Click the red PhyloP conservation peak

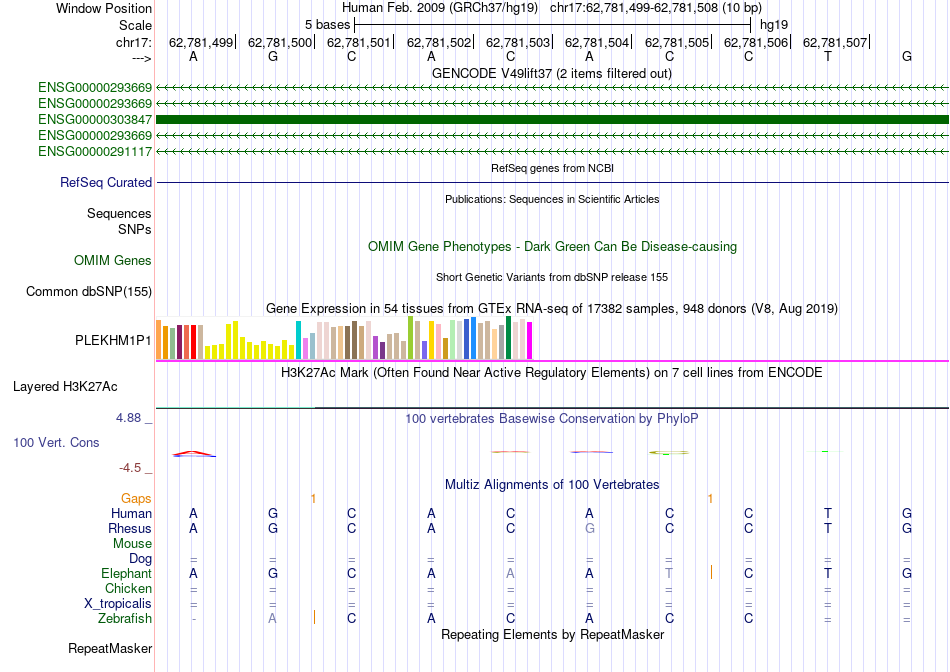[193, 453]
